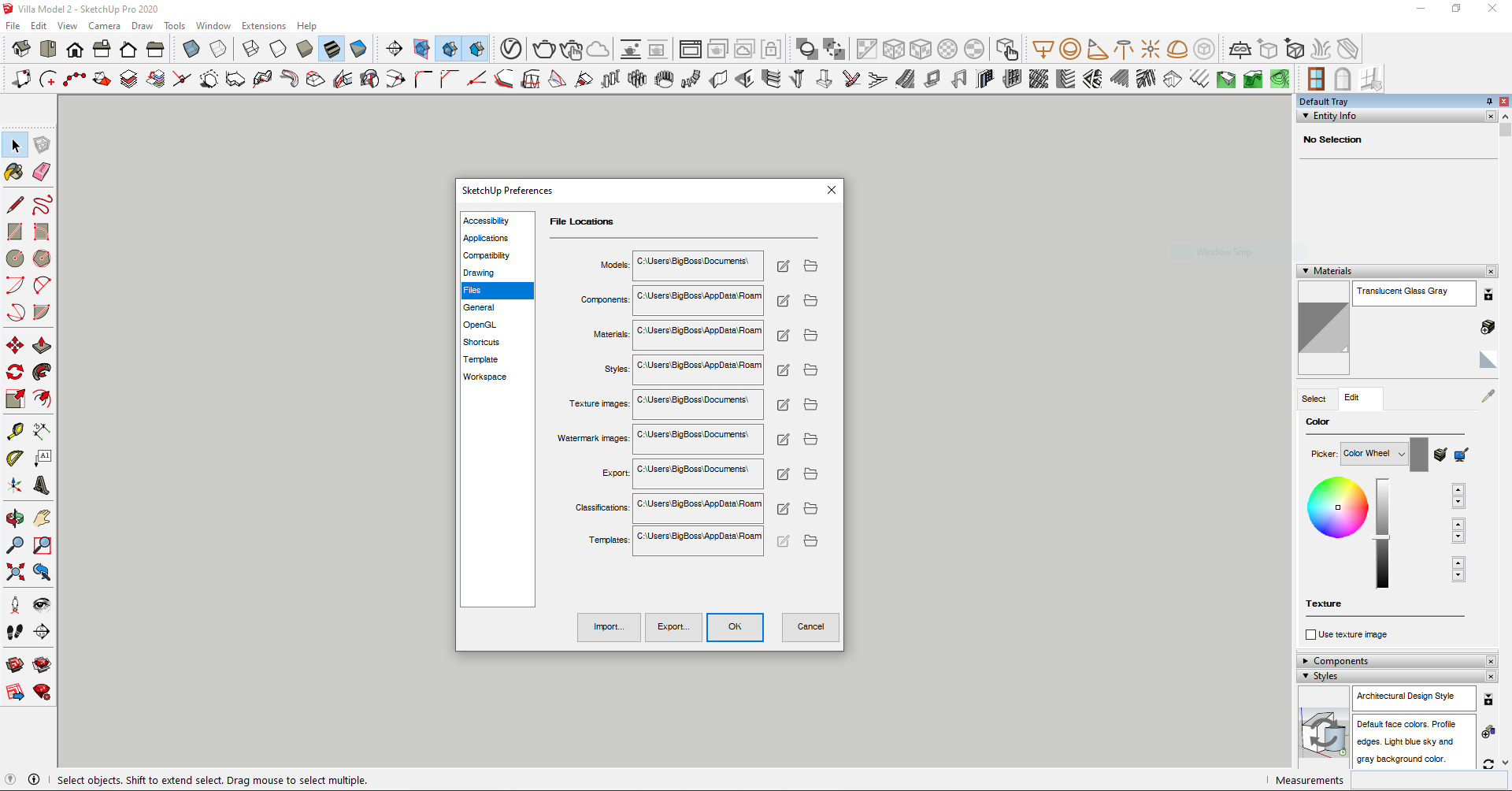Click the Translucent Glass Gray name field
This screenshot has width=1512, height=791.
coord(1414,293)
